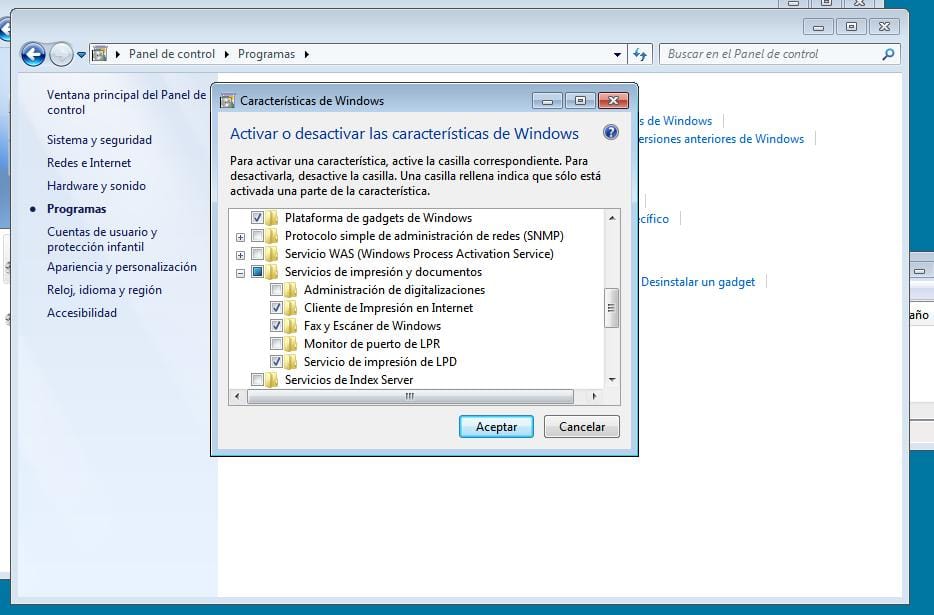The width and height of the screenshot is (934, 615).
Task: Click the refresh icon beside address bar
Action: (641, 54)
